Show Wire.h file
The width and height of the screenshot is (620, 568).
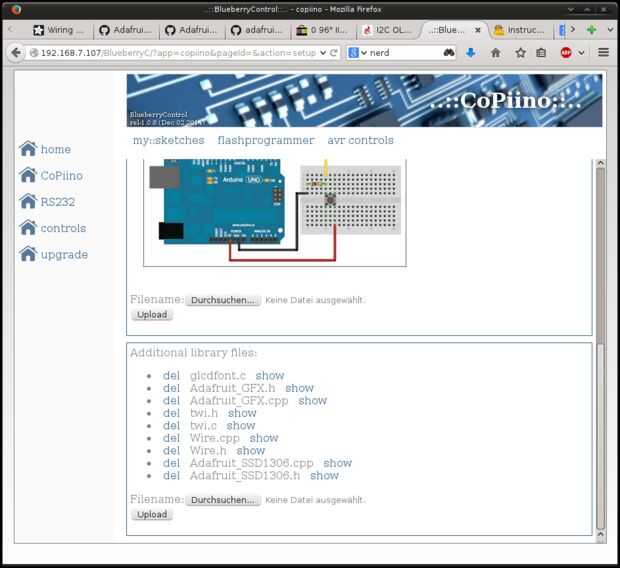(x=250, y=451)
